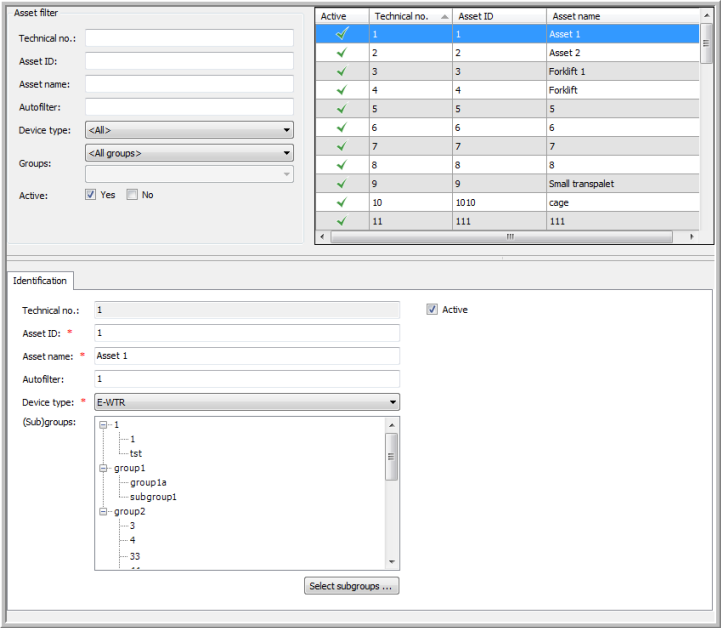Open the <All groups> dropdown

tap(189, 153)
